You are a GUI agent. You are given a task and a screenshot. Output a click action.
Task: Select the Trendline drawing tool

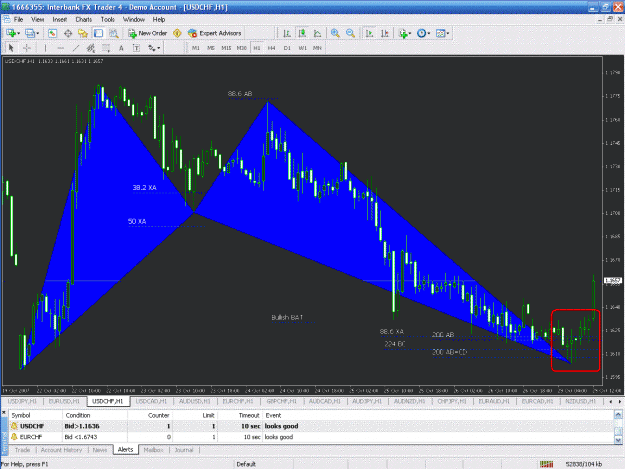(x=75, y=48)
